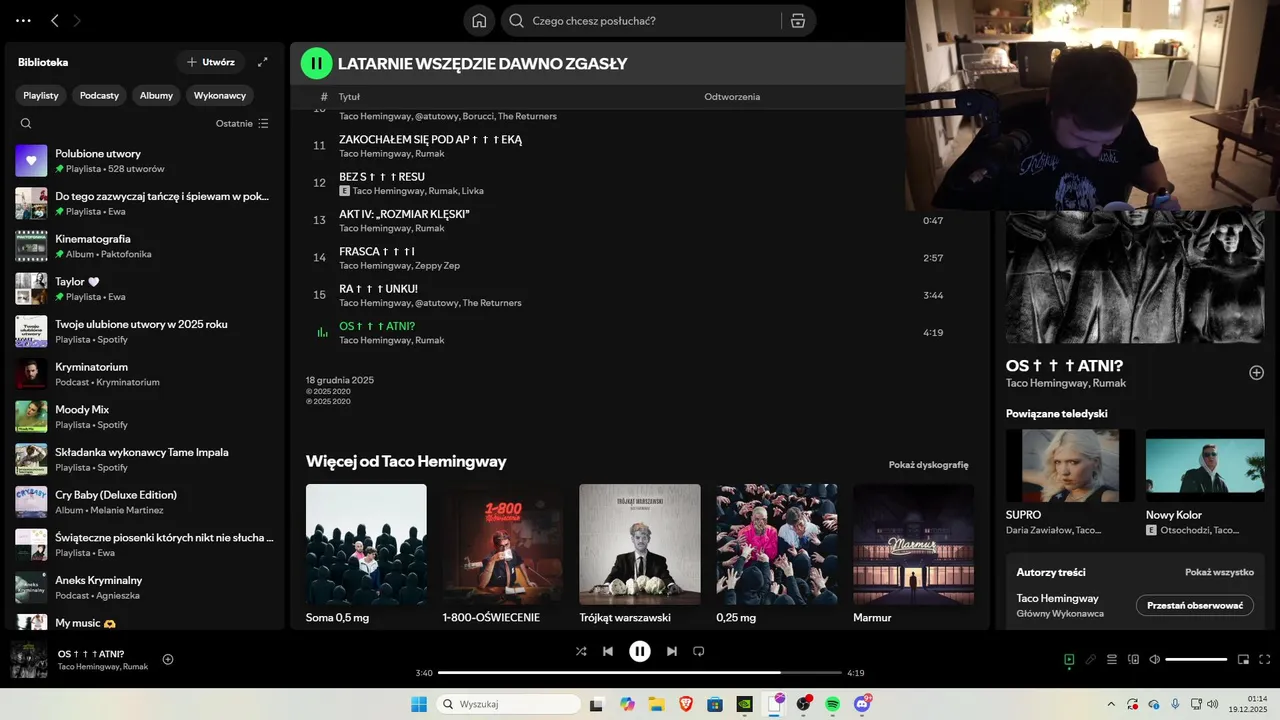Toggle shuffle in the player bar
Image resolution: width=1280 pixels, height=720 pixels.
click(x=581, y=651)
